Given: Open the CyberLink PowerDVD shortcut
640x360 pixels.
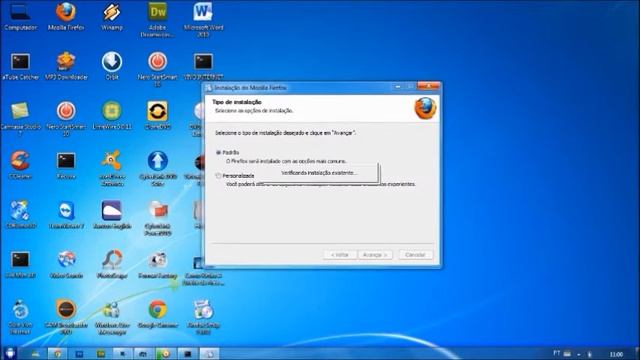Looking at the screenshot, I should point(157,218).
